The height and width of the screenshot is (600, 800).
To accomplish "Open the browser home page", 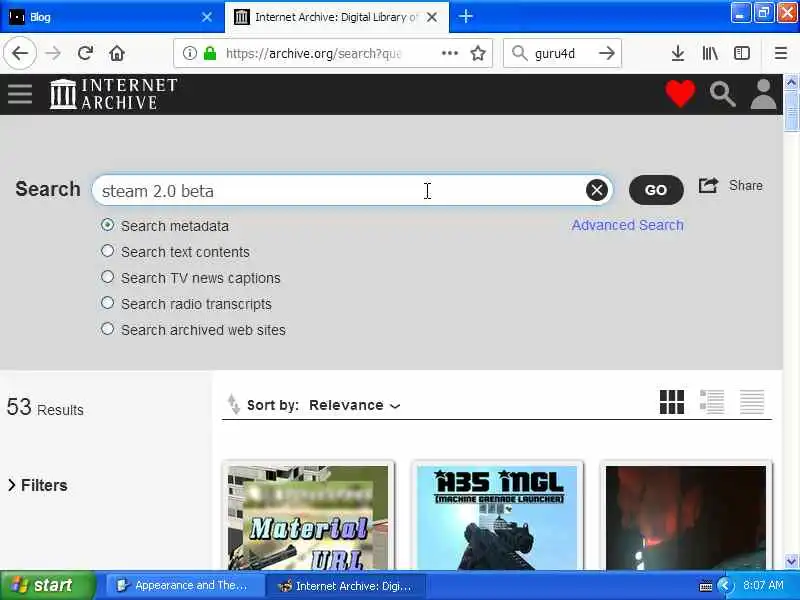I will pyautogui.click(x=117, y=53).
